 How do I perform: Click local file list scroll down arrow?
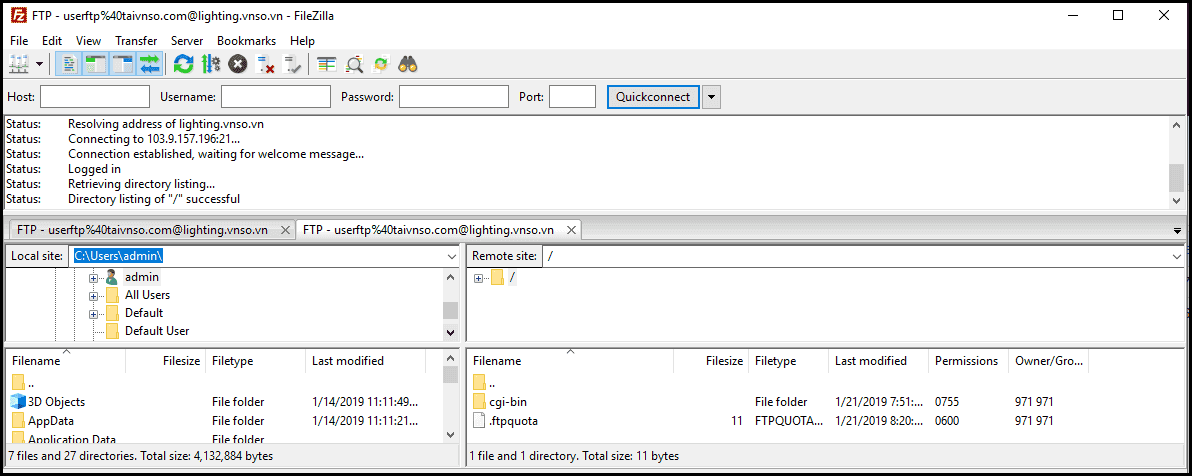click(x=450, y=434)
